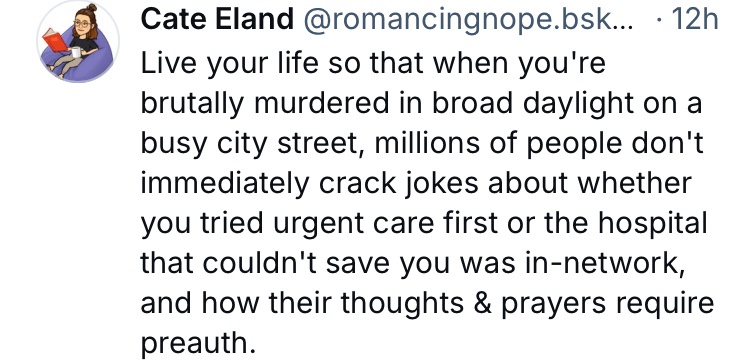Viewport: 750px width, 361px height.
Task: Click the phrase "crack jokes" in post
Action: point(398,184)
